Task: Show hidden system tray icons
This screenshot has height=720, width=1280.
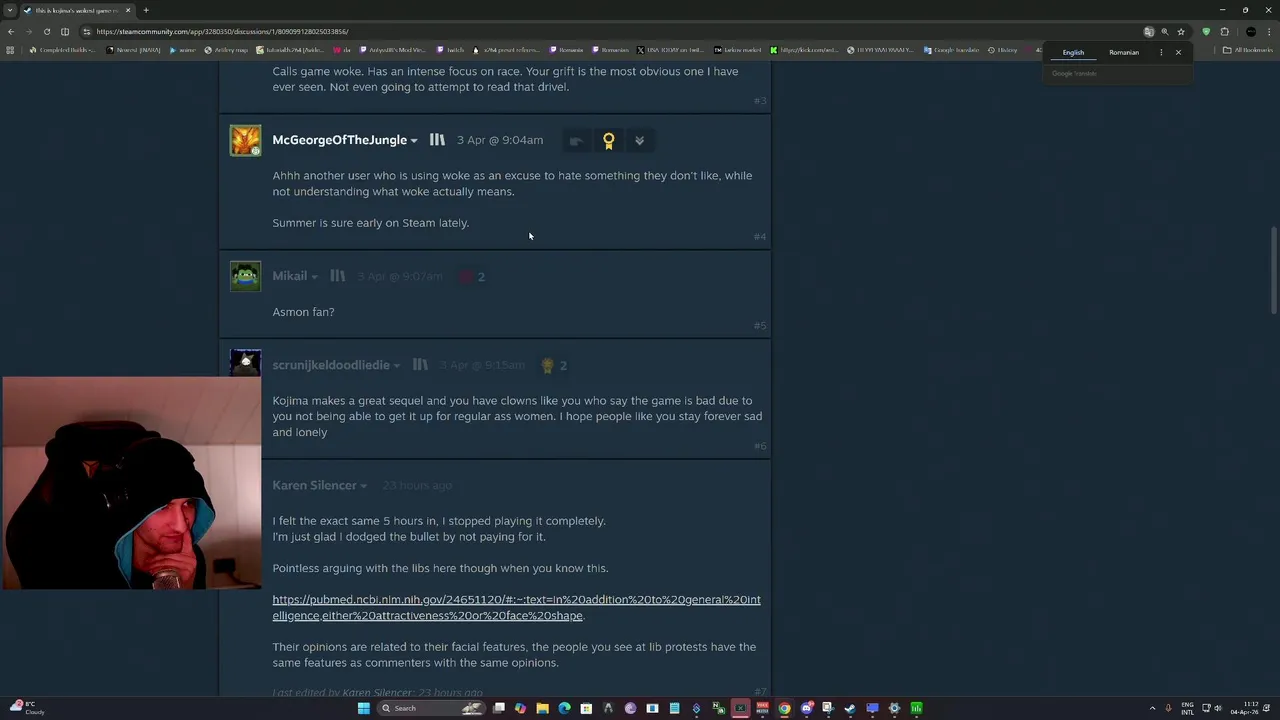Action: tap(1152, 708)
